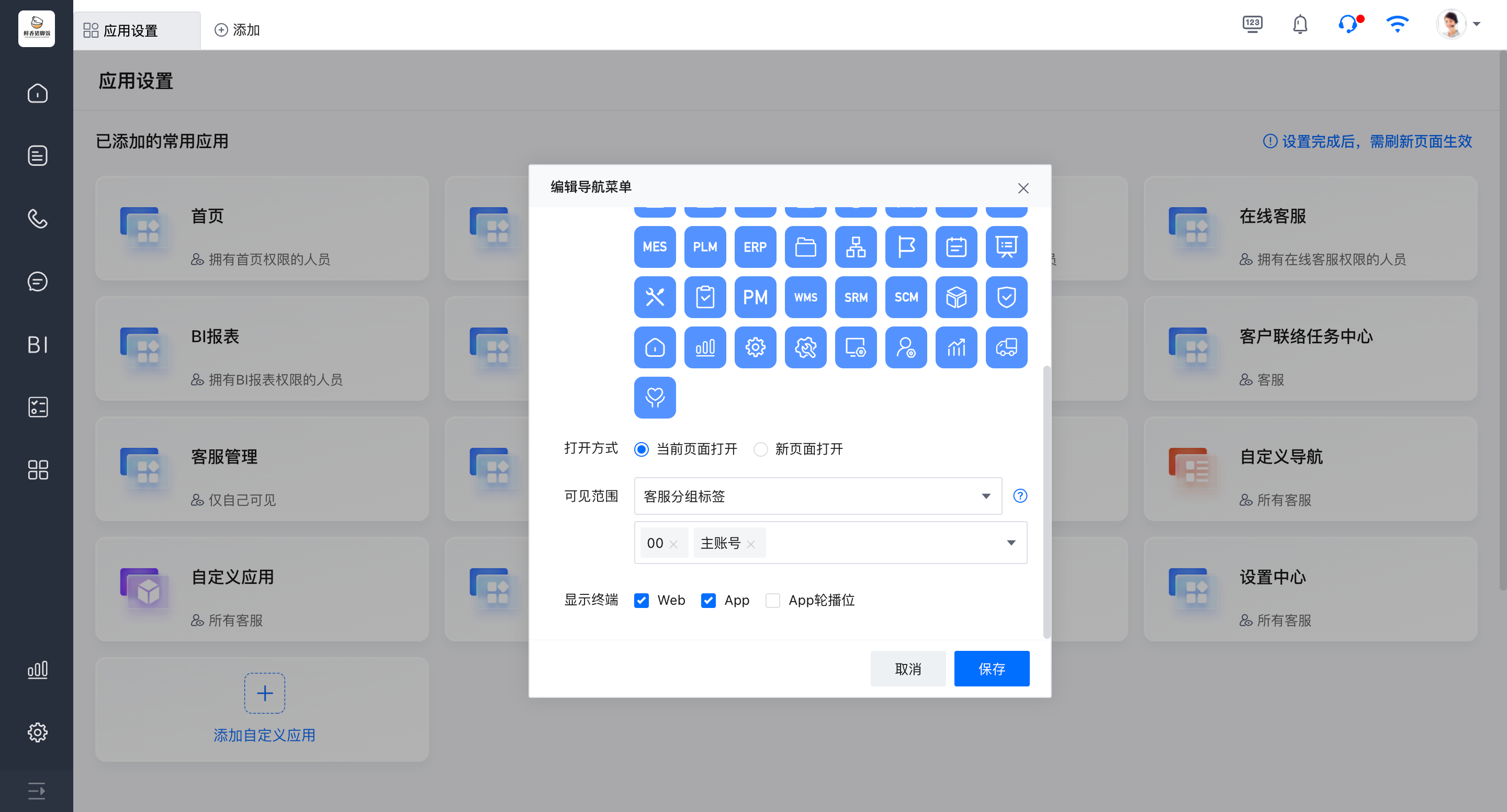The width and height of the screenshot is (1507, 812).
Task: Select the MES icon in the icon grid
Action: [x=655, y=247]
